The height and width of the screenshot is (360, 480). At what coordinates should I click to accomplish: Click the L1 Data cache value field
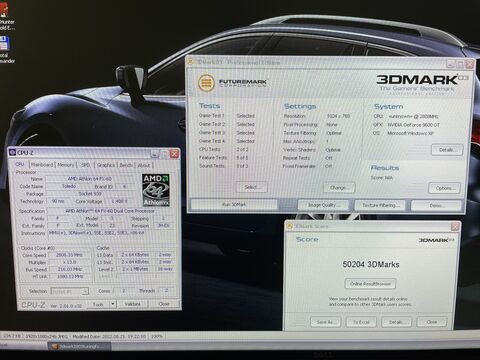click(135, 255)
